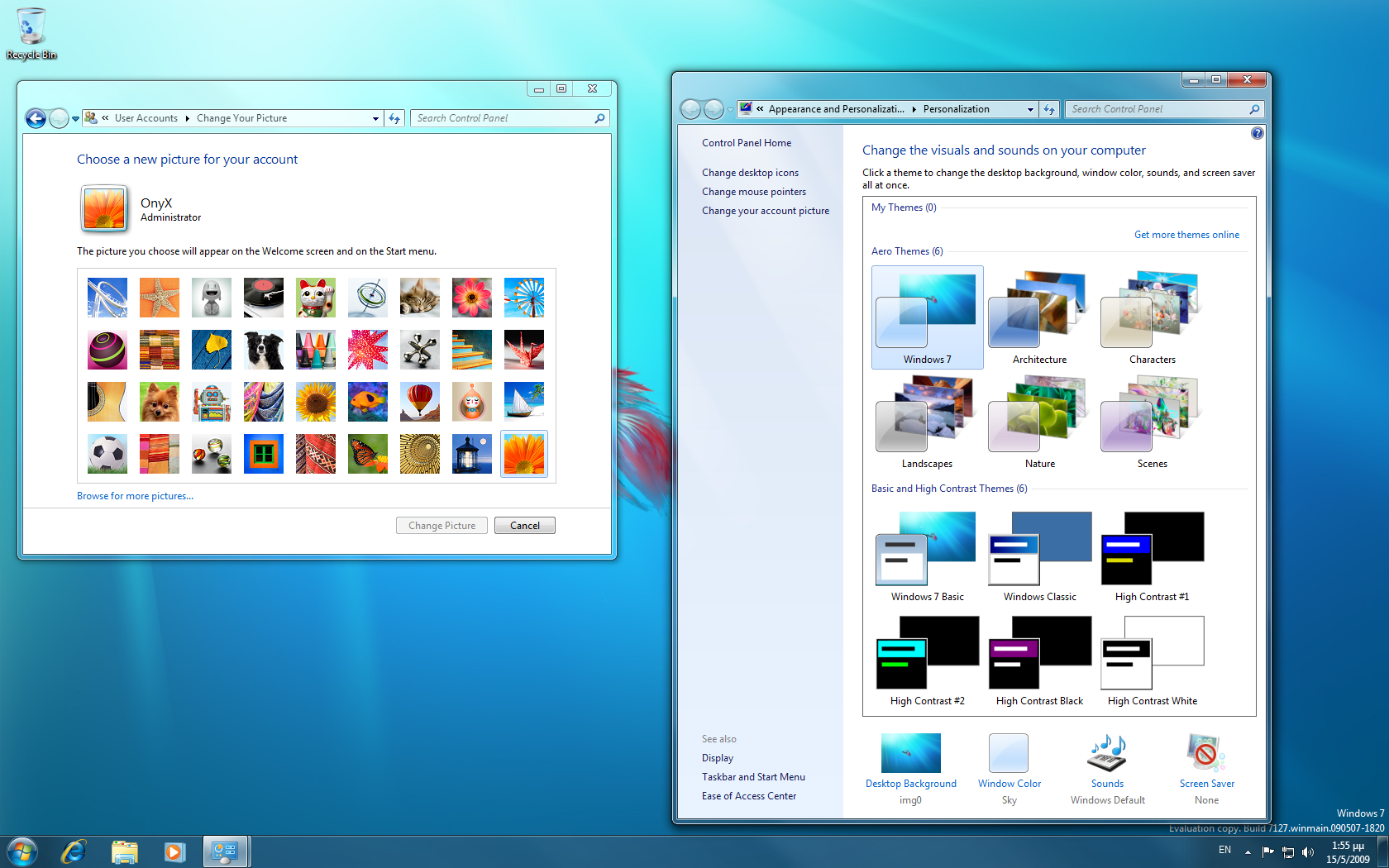Show hidden system tray icons

click(x=1248, y=851)
